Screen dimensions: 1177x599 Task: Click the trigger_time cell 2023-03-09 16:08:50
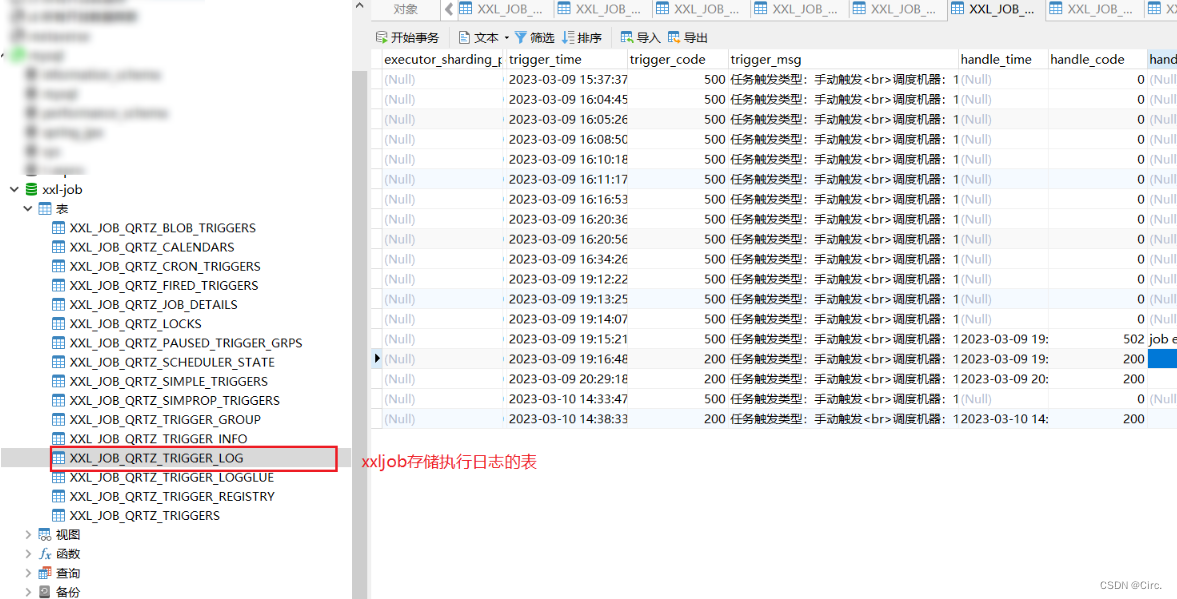point(567,139)
